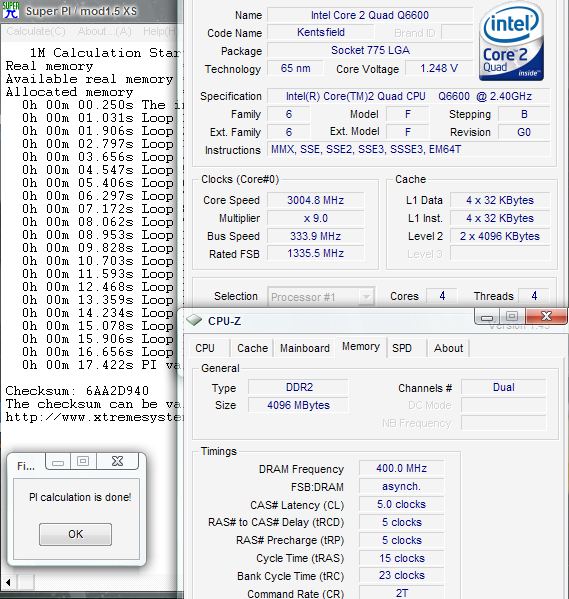
Task: Click the Bus Speed value 333.9 MHz
Action: click(315, 236)
